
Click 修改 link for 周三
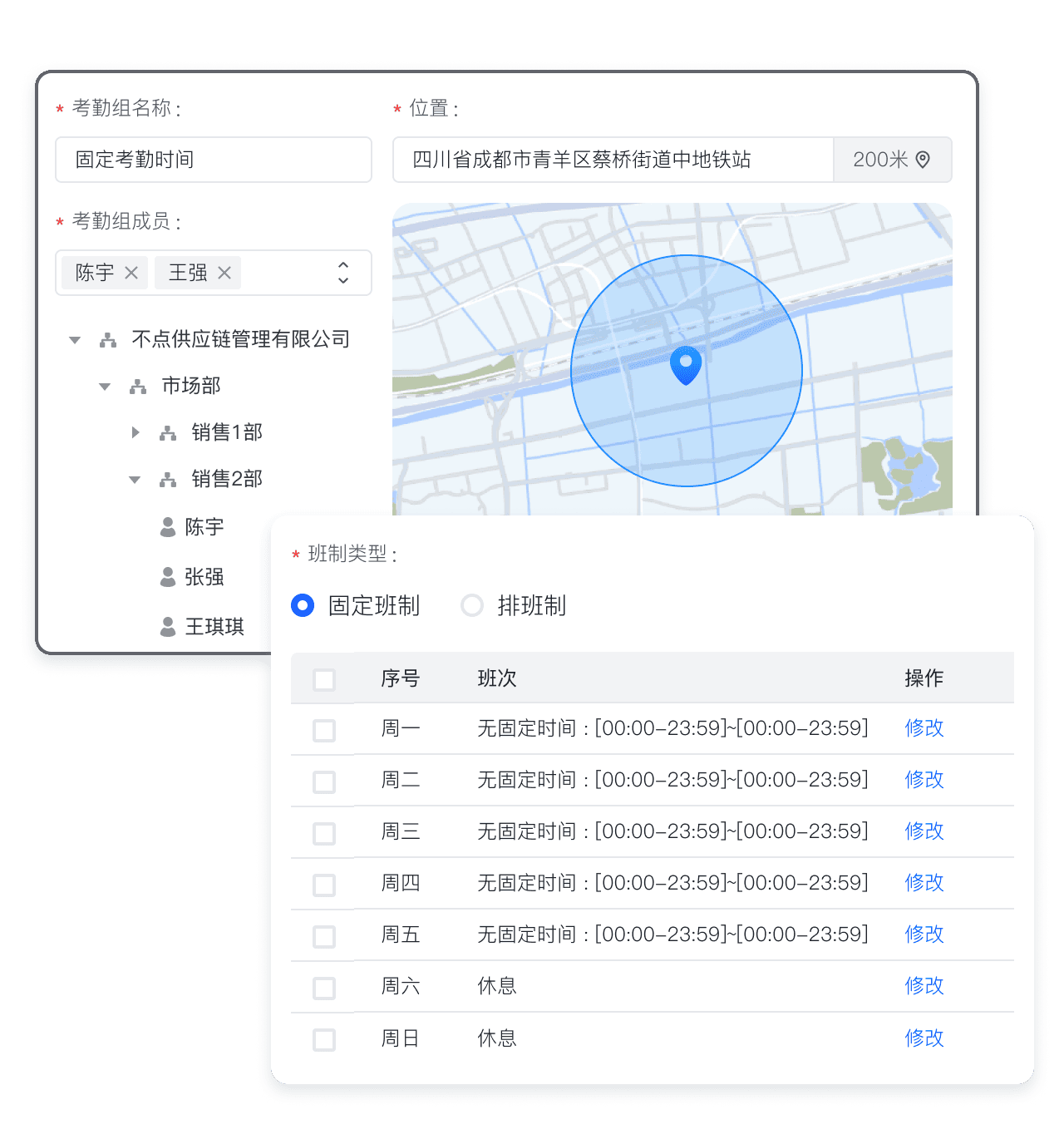coord(924,831)
